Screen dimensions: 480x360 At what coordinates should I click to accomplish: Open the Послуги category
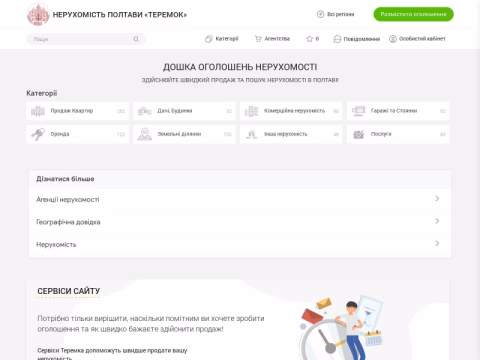pos(398,134)
